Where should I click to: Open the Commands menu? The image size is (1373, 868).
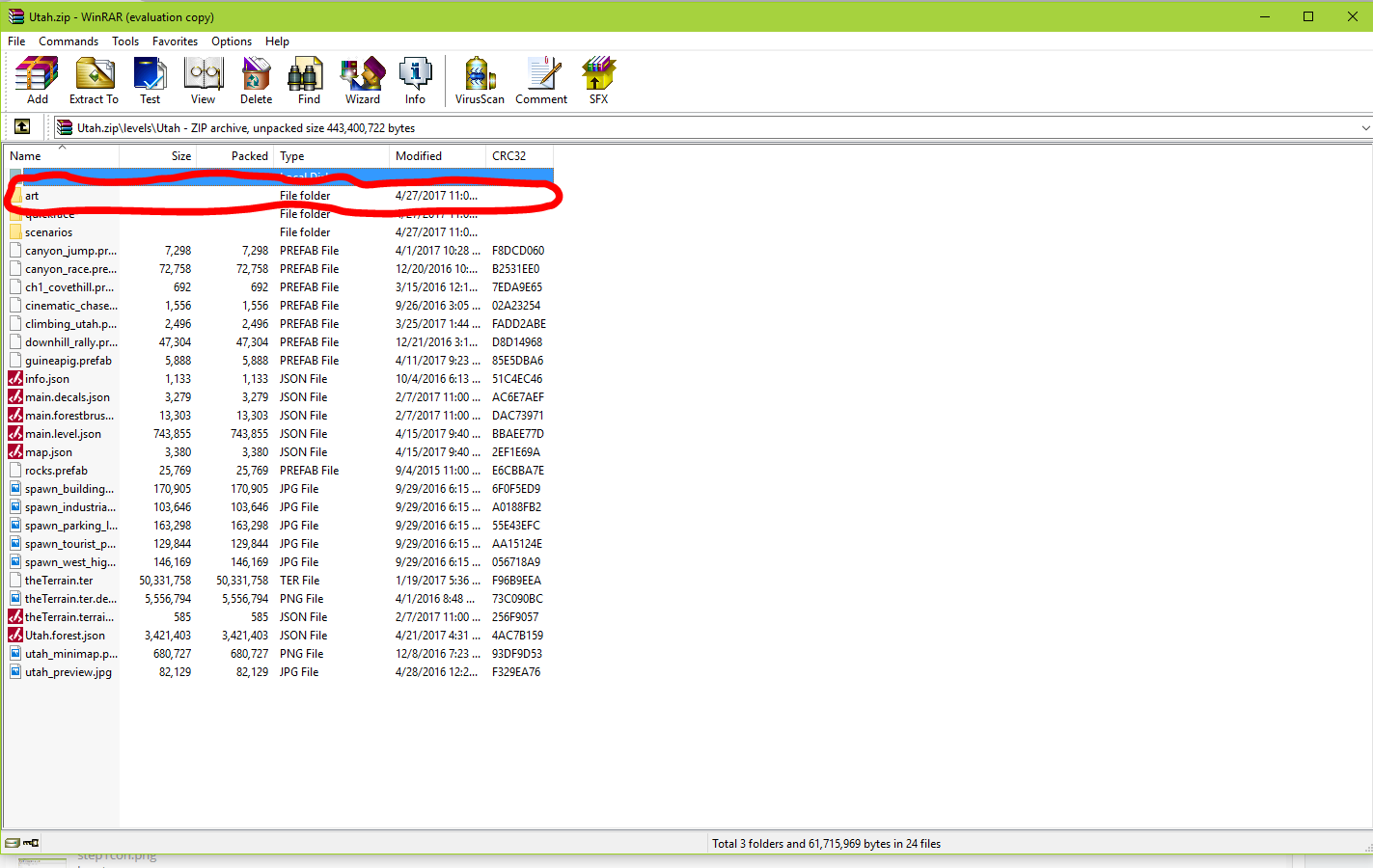click(69, 41)
